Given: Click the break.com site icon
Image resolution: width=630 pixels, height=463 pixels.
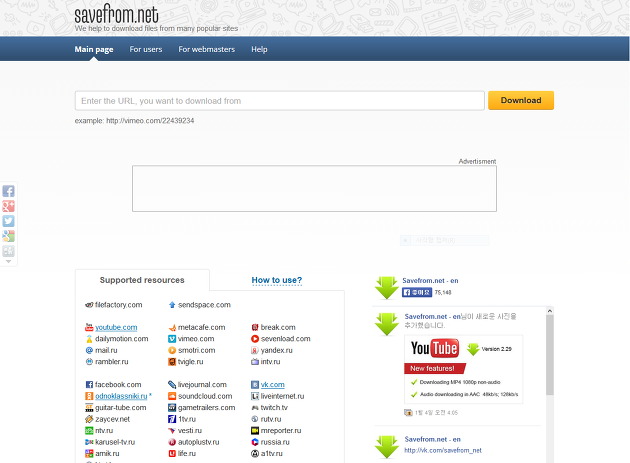Looking at the screenshot, I should pos(255,327).
